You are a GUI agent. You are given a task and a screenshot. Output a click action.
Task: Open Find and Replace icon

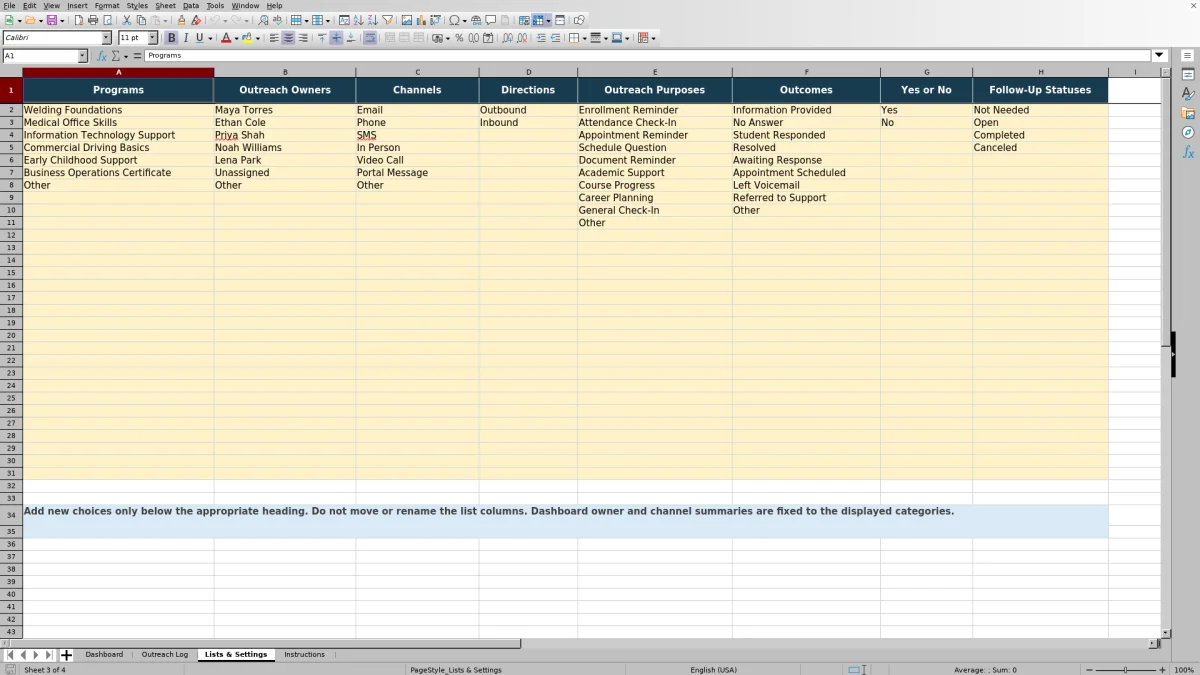pos(263,20)
